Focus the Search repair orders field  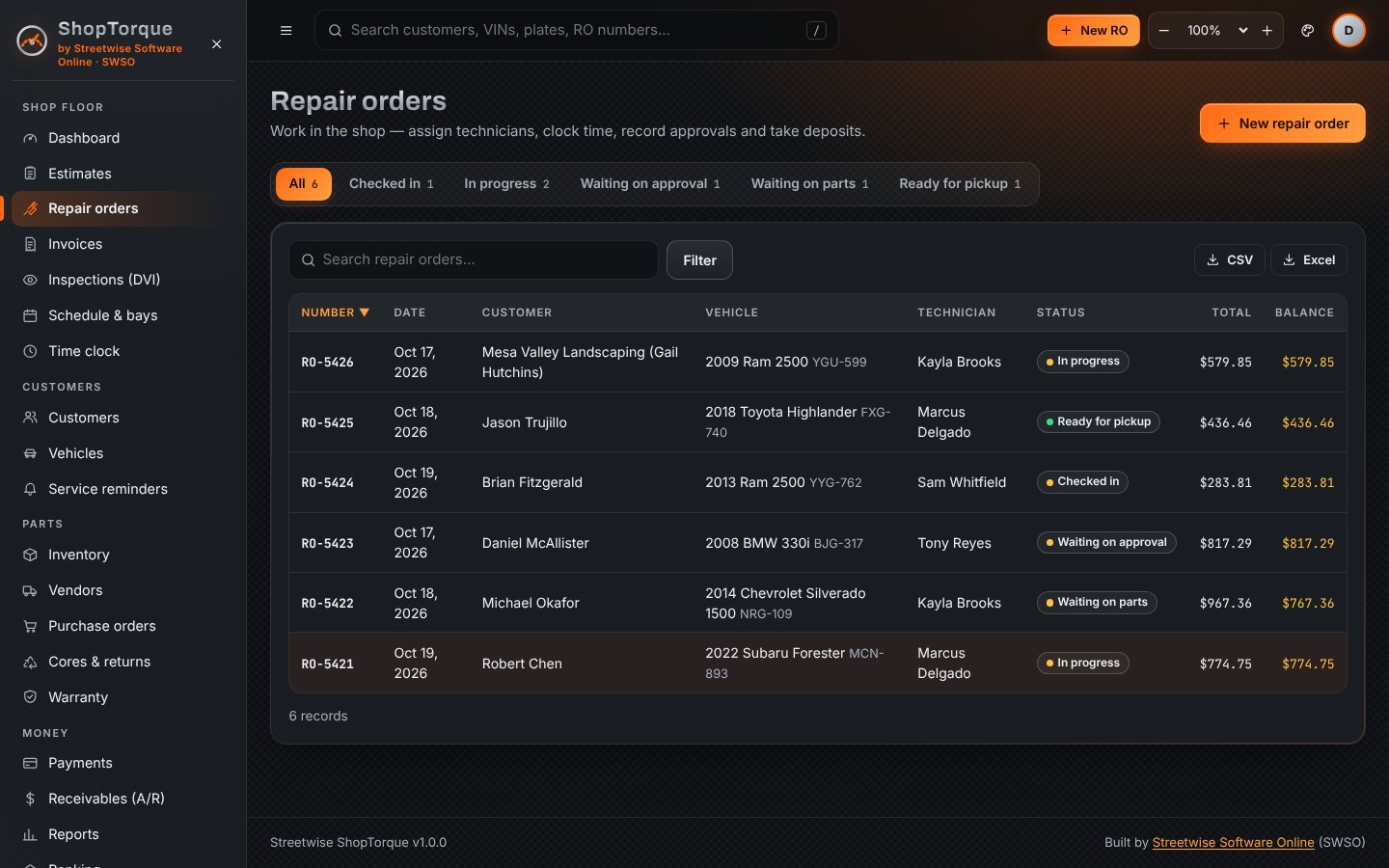474,259
